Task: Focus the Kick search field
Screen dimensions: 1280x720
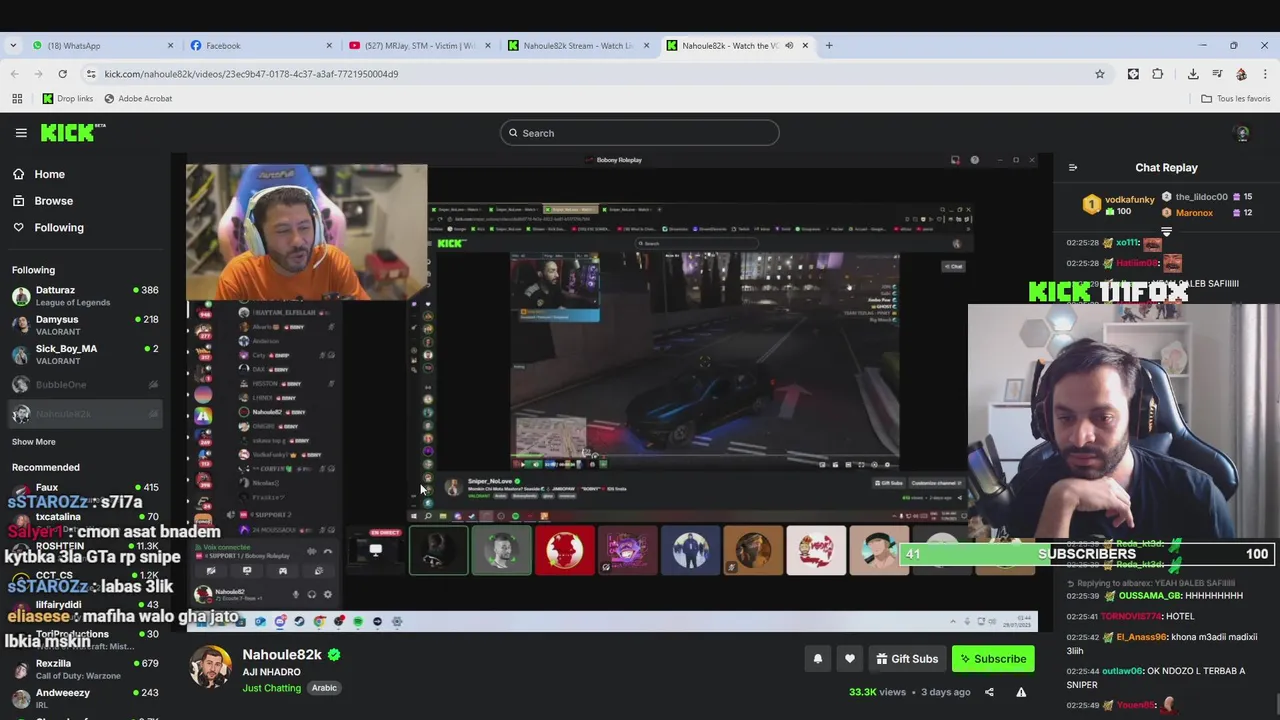Action: click(x=639, y=133)
